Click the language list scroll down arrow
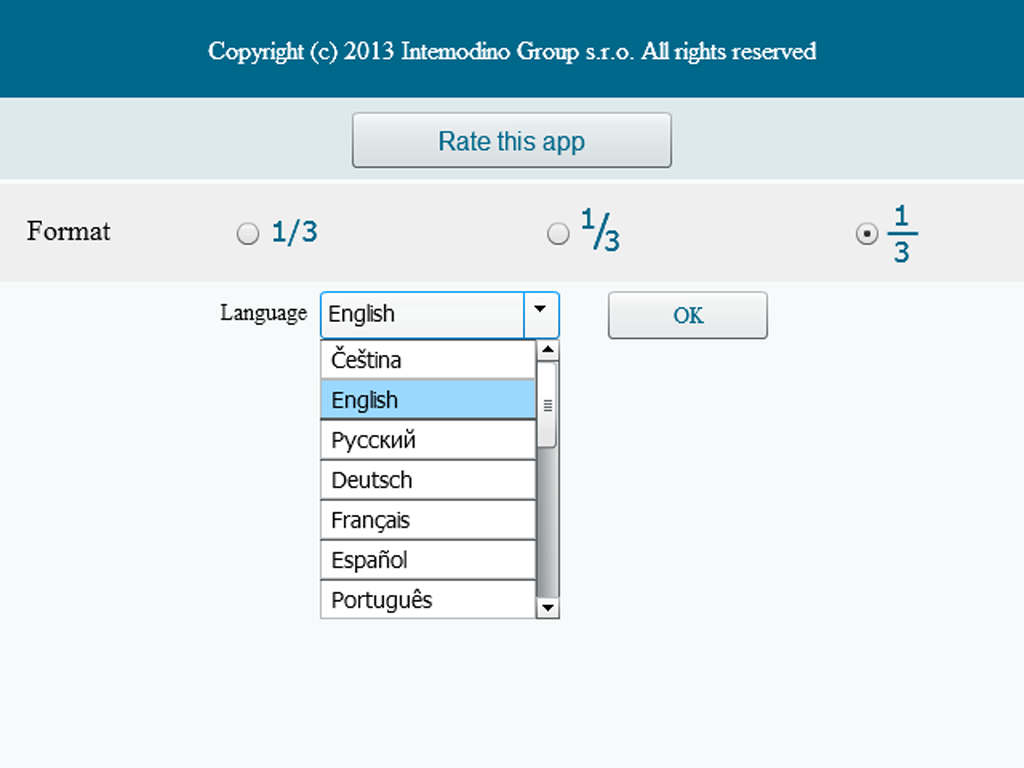The height and width of the screenshot is (768, 1024). [547, 607]
